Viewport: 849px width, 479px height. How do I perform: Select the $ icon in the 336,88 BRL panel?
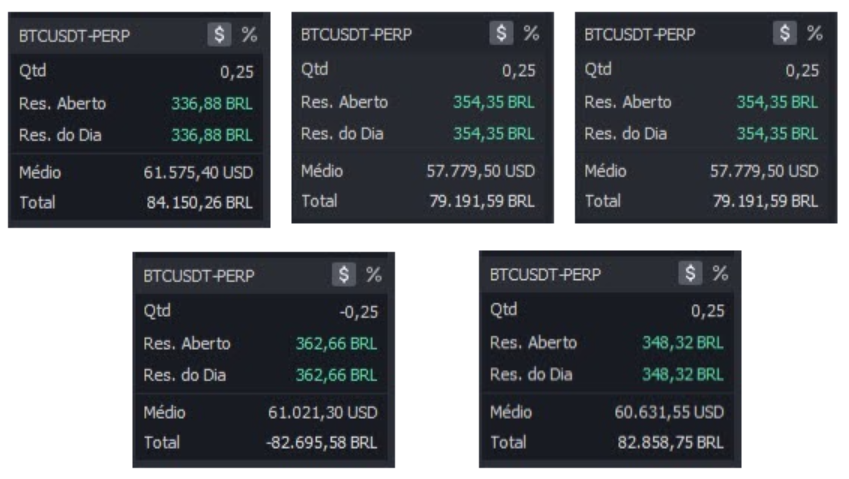pos(219,35)
